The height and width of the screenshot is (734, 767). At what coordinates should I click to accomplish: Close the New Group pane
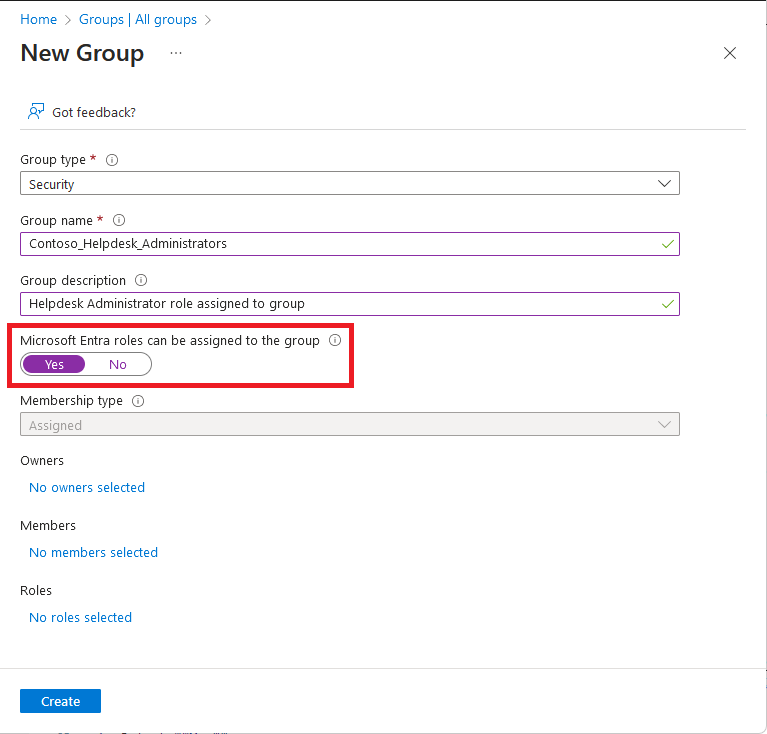click(x=729, y=53)
